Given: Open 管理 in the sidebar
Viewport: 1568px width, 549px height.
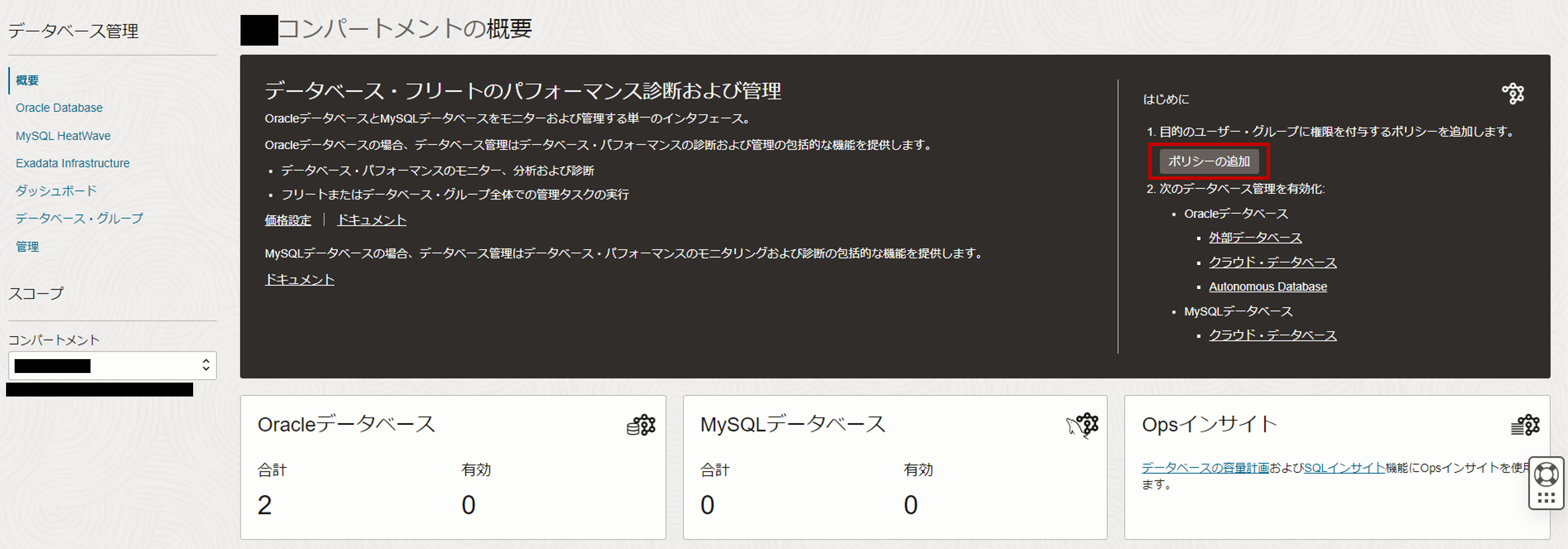Looking at the screenshot, I should tap(27, 247).
